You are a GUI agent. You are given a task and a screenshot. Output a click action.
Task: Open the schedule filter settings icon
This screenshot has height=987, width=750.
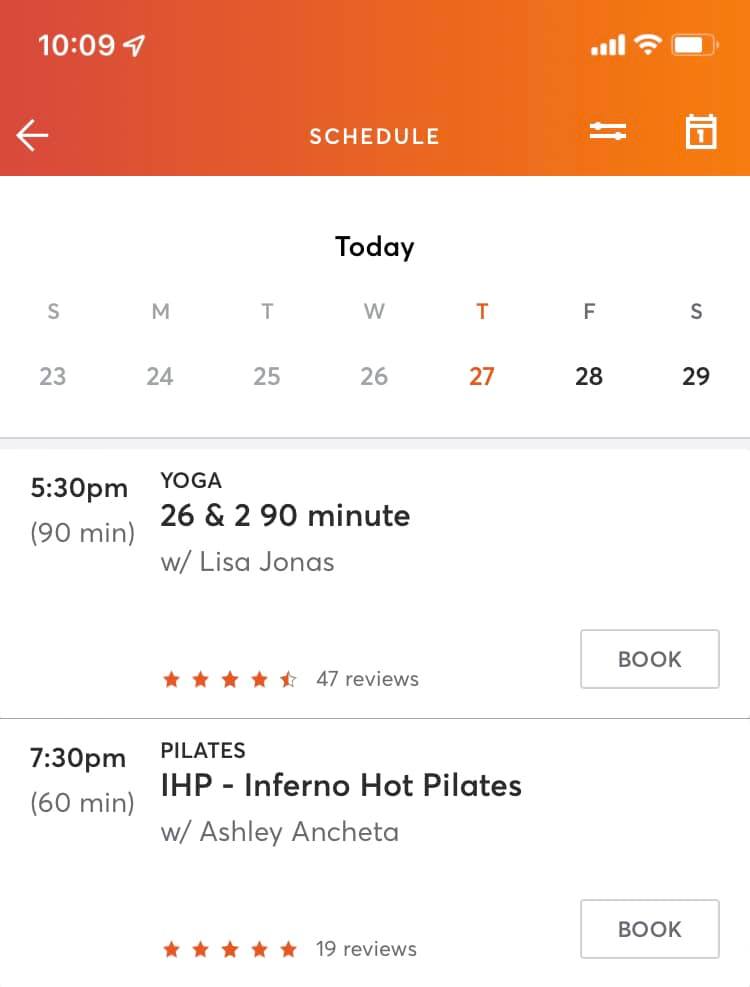click(x=607, y=132)
